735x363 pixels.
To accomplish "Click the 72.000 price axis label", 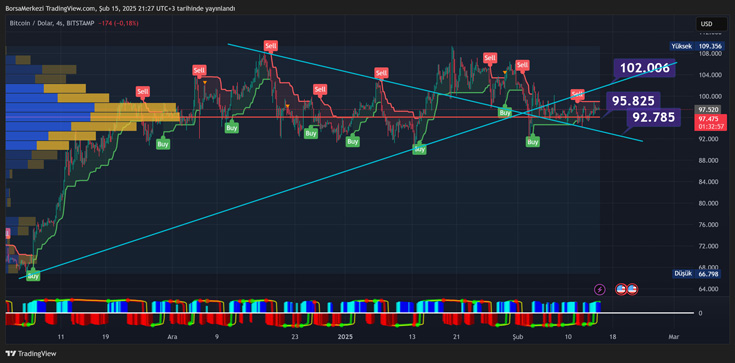I will point(709,246).
